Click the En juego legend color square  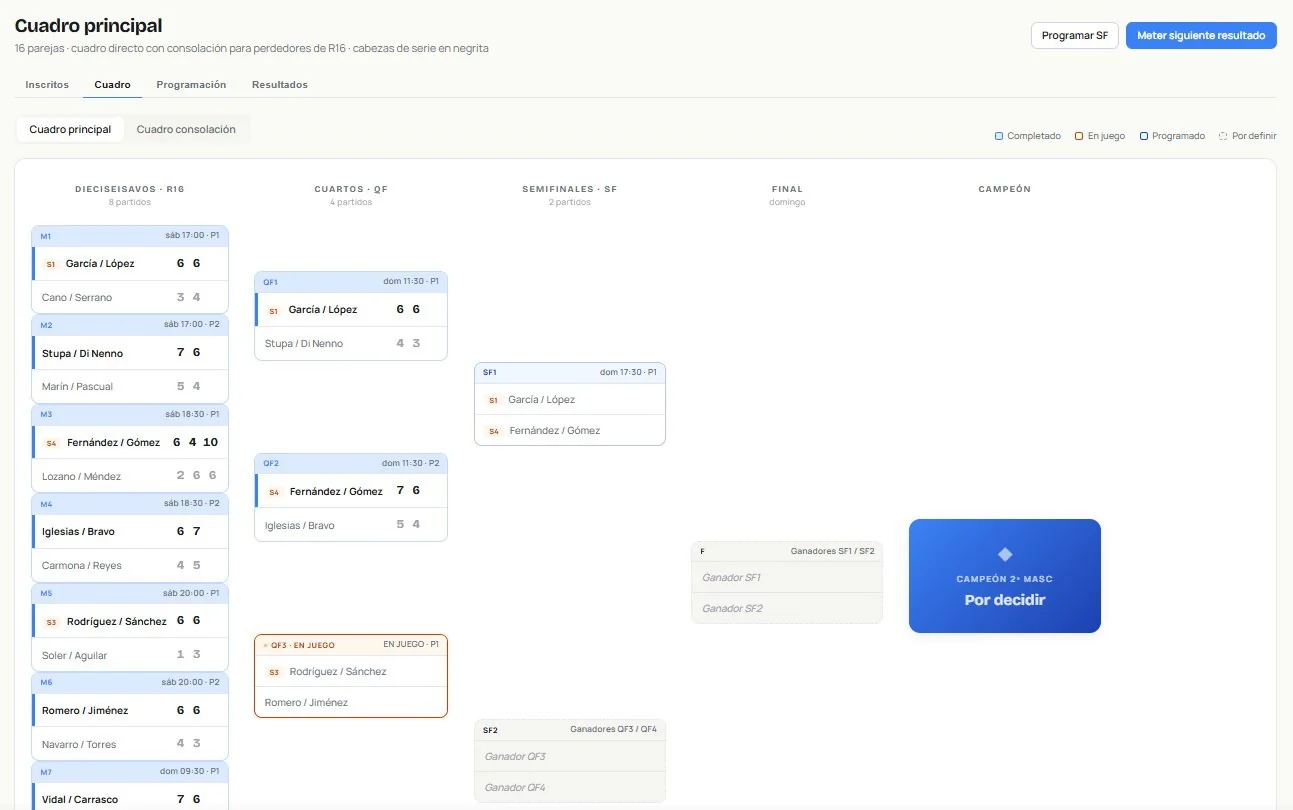pos(1079,136)
